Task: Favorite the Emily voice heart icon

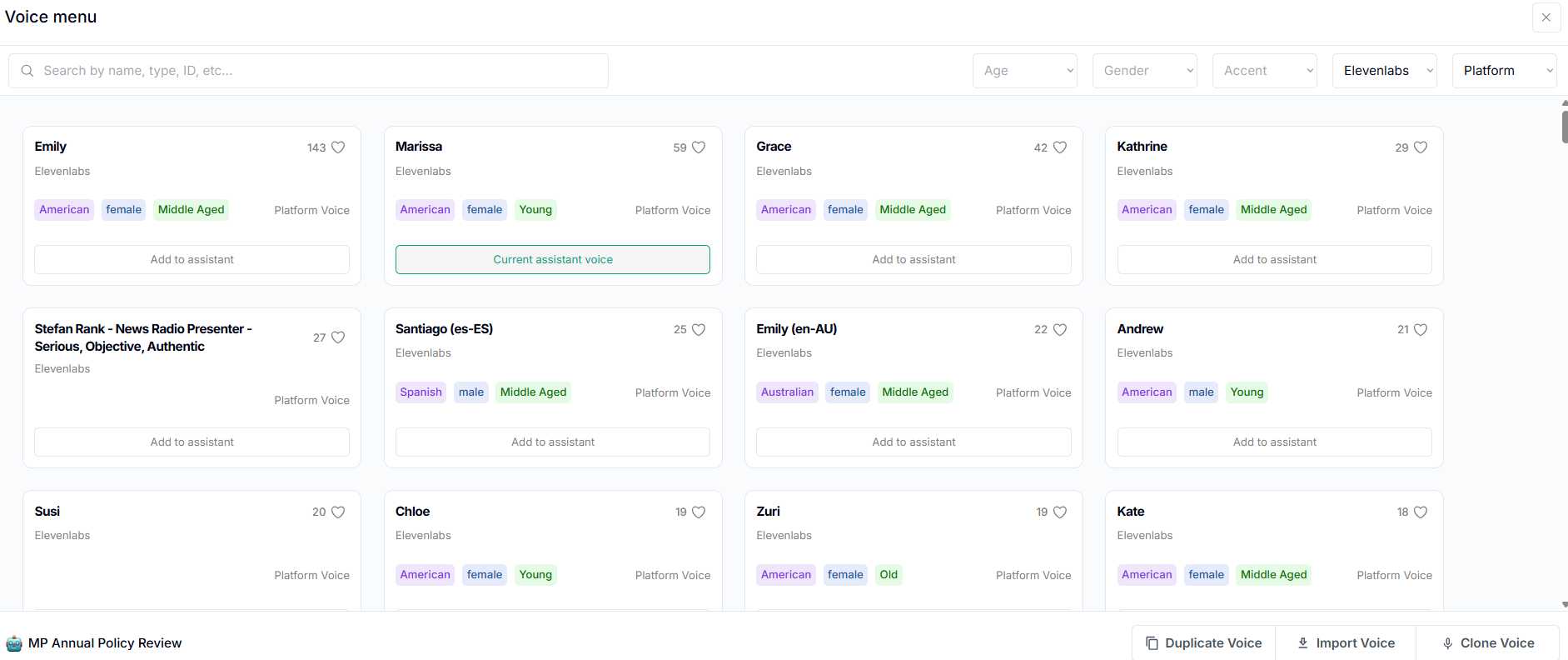Action: coord(338,147)
